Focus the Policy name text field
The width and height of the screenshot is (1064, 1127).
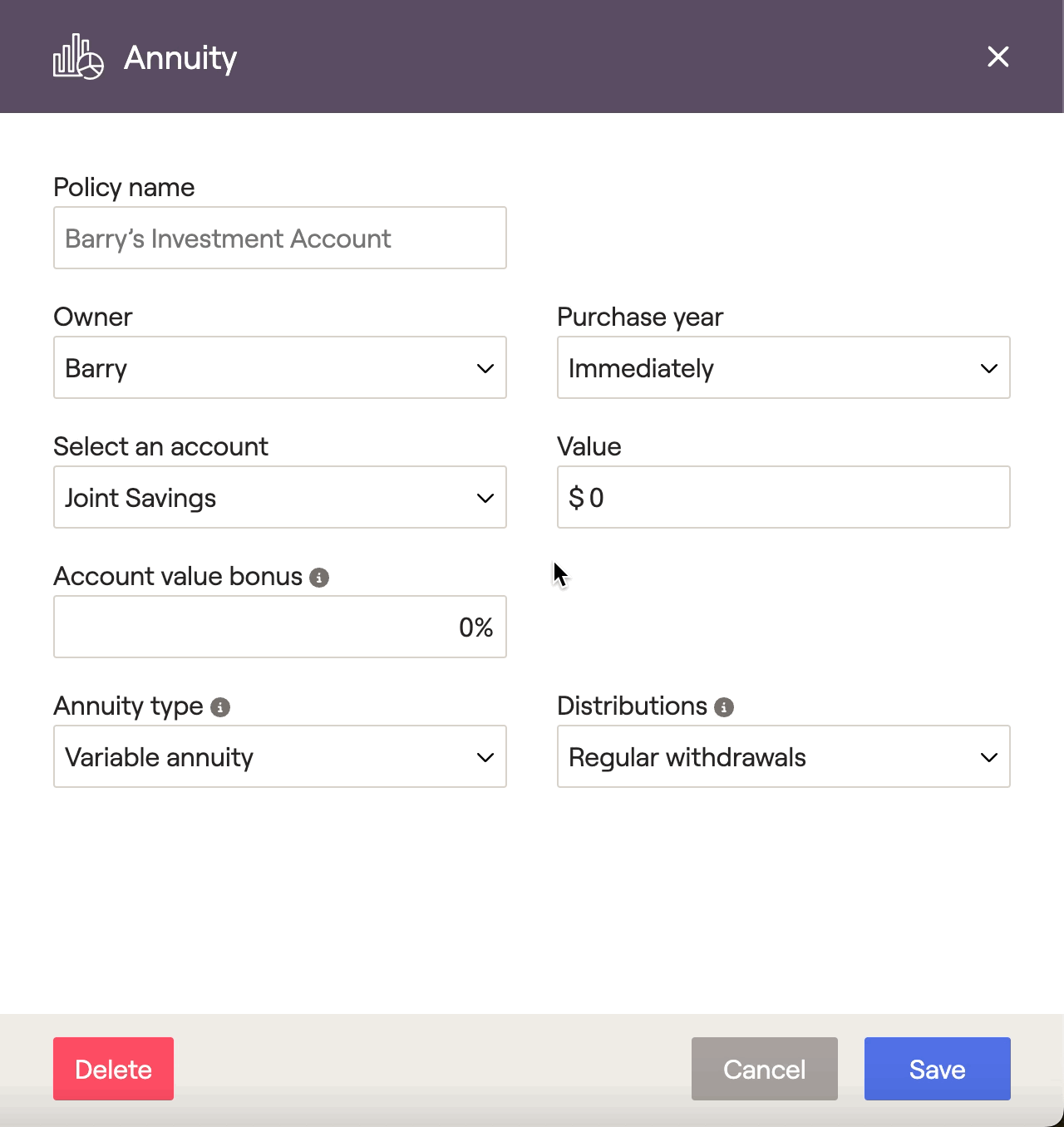tap(280, 238)
